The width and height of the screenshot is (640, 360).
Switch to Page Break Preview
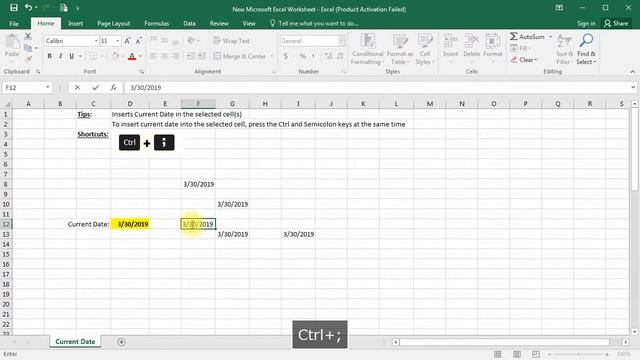536,354
